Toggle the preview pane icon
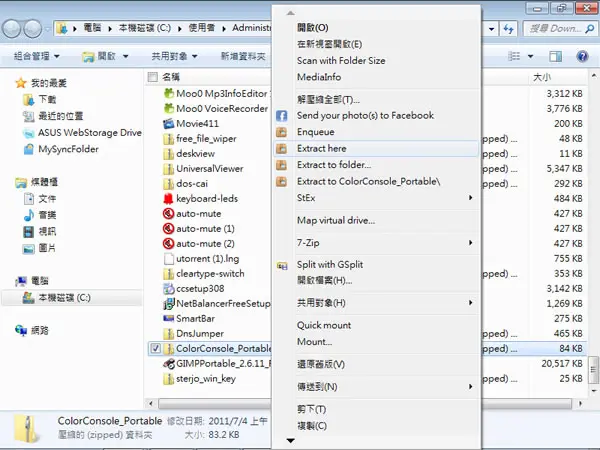Image resolution: width=600 pixels, height=450 pixels. [x=555, y=57]
